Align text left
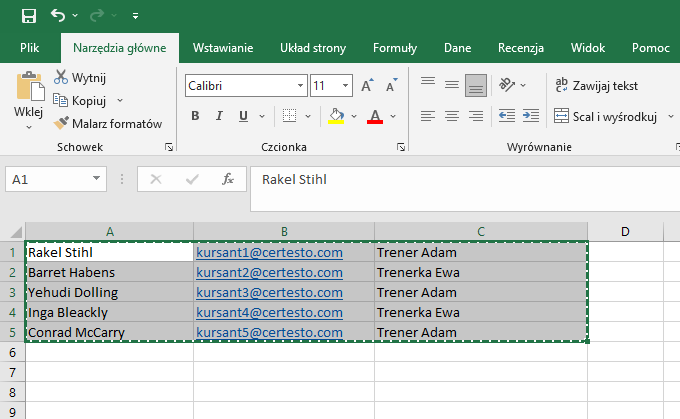The width and height of the screenshot is (680, 419). (x=428, y=116)
